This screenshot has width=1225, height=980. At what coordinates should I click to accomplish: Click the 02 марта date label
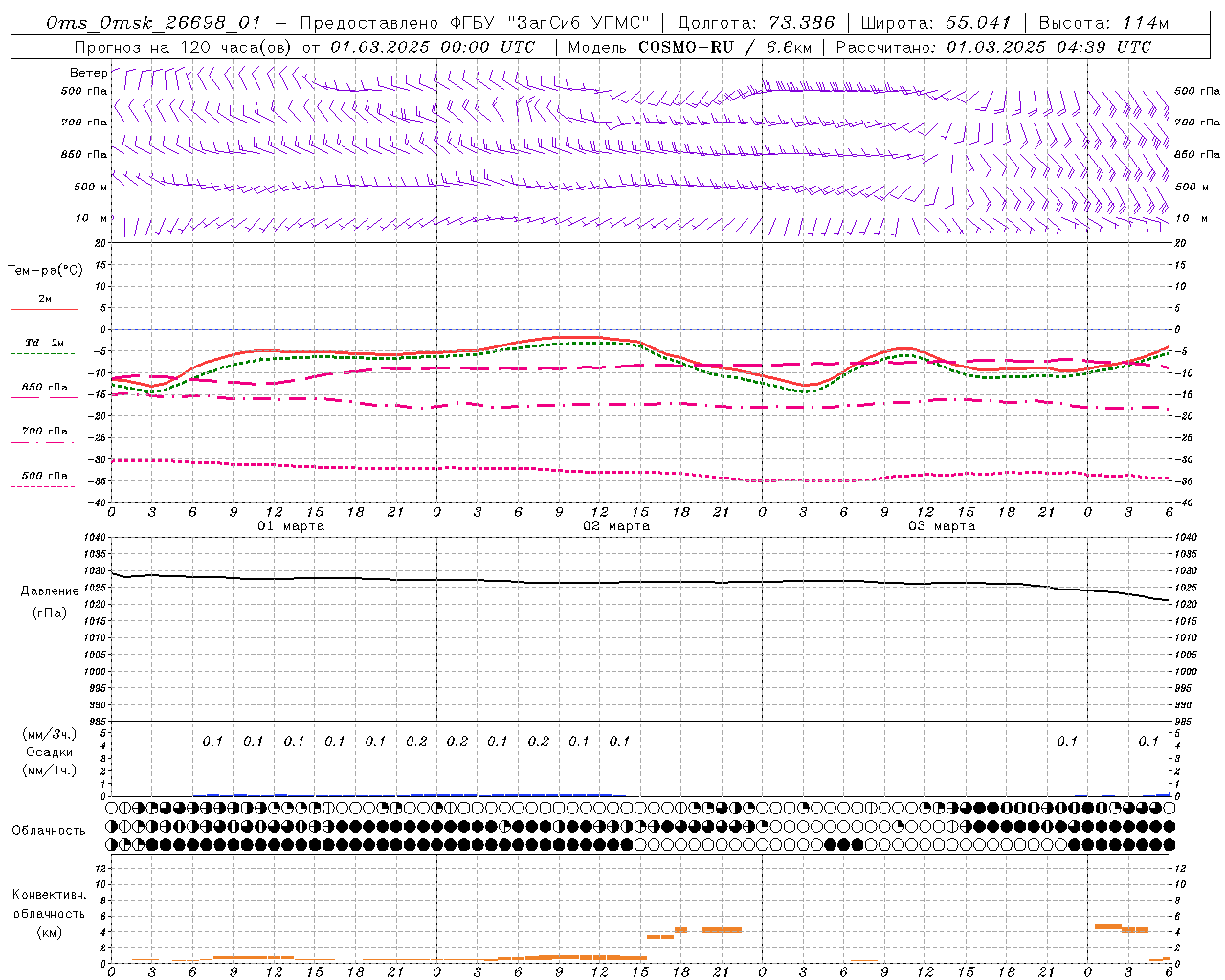[616, 526]
